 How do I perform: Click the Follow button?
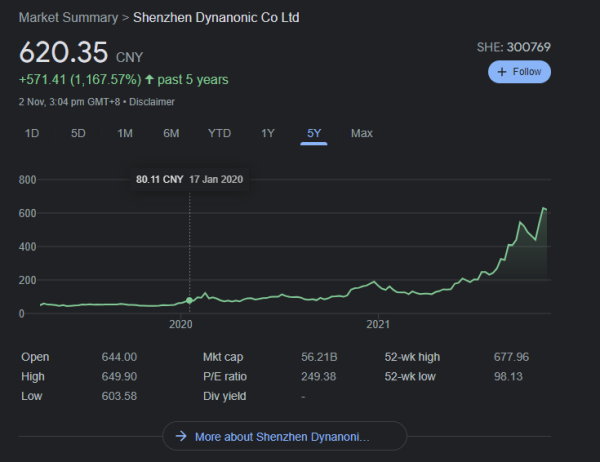(x=519, y=72)
